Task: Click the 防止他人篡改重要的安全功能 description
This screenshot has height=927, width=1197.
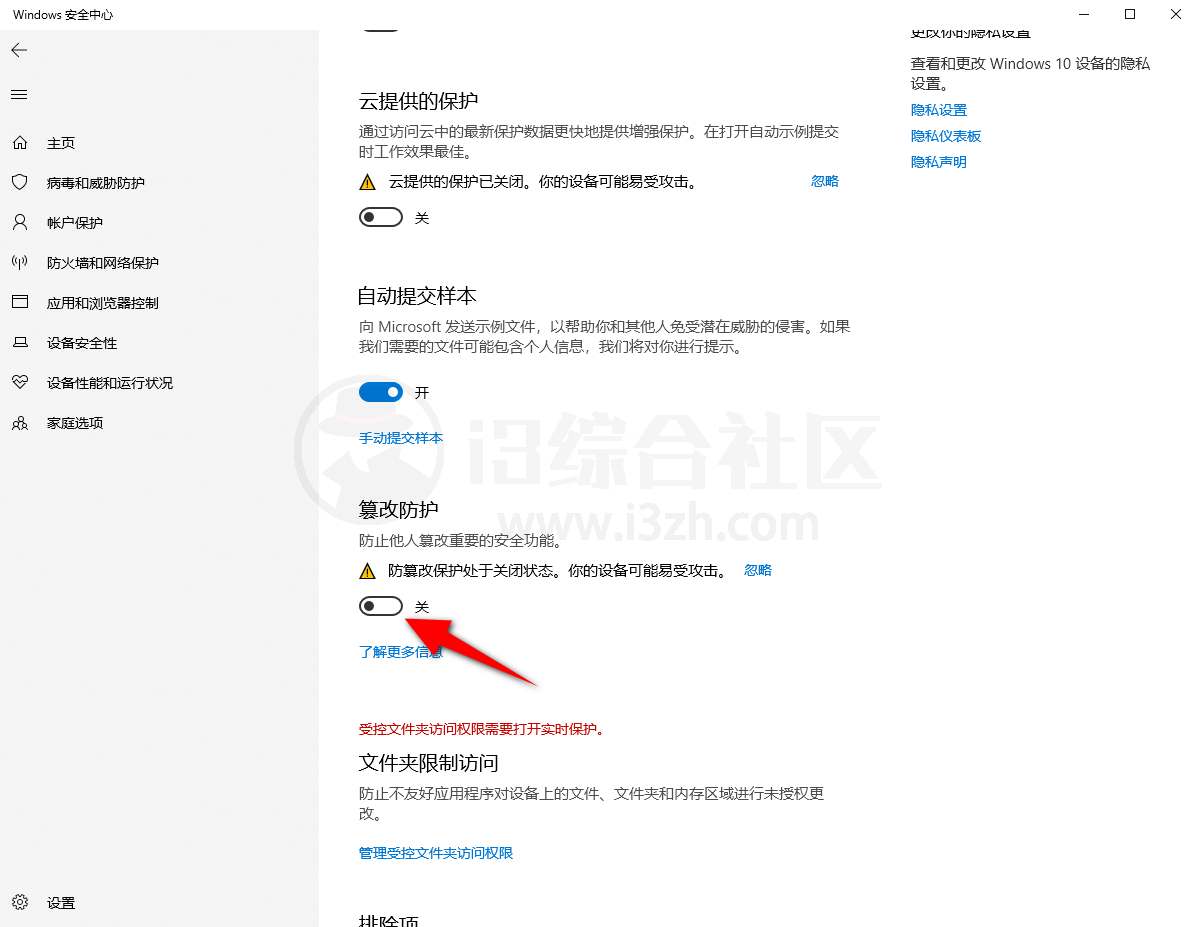Action: click(462, 541)
